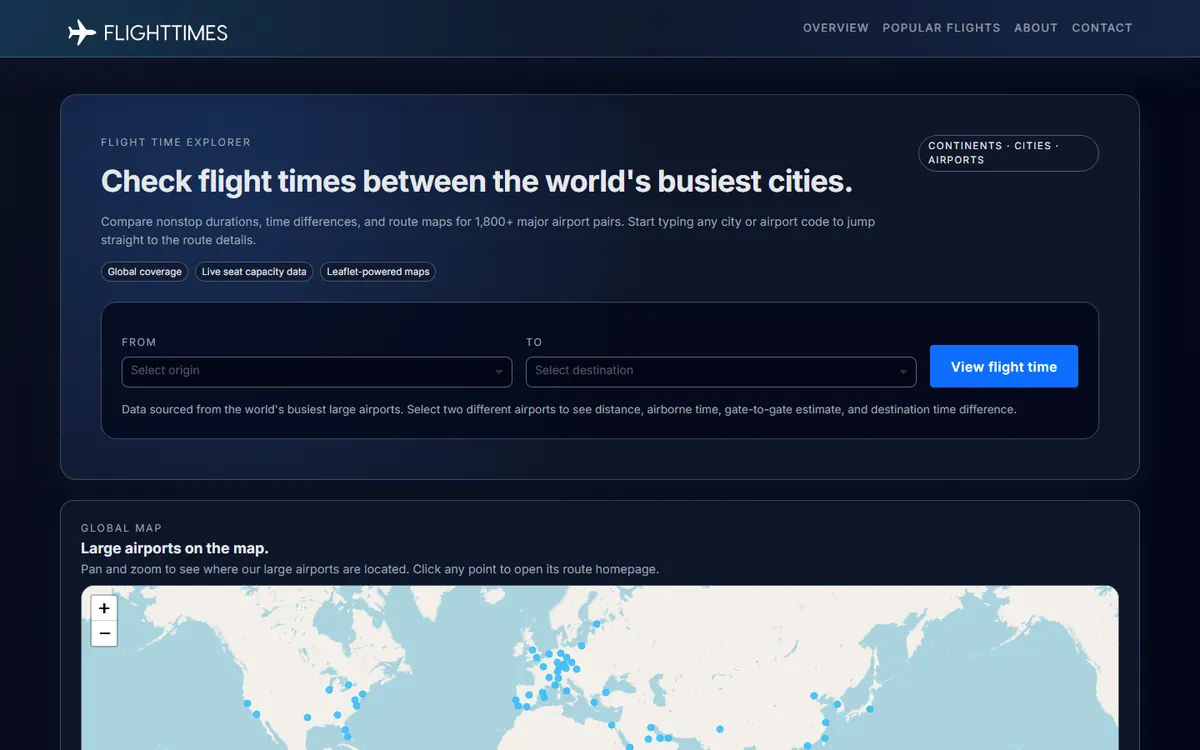Click the 'Check flight times' main heading
Screen dimensions: 1200x750
click(477, 182)
